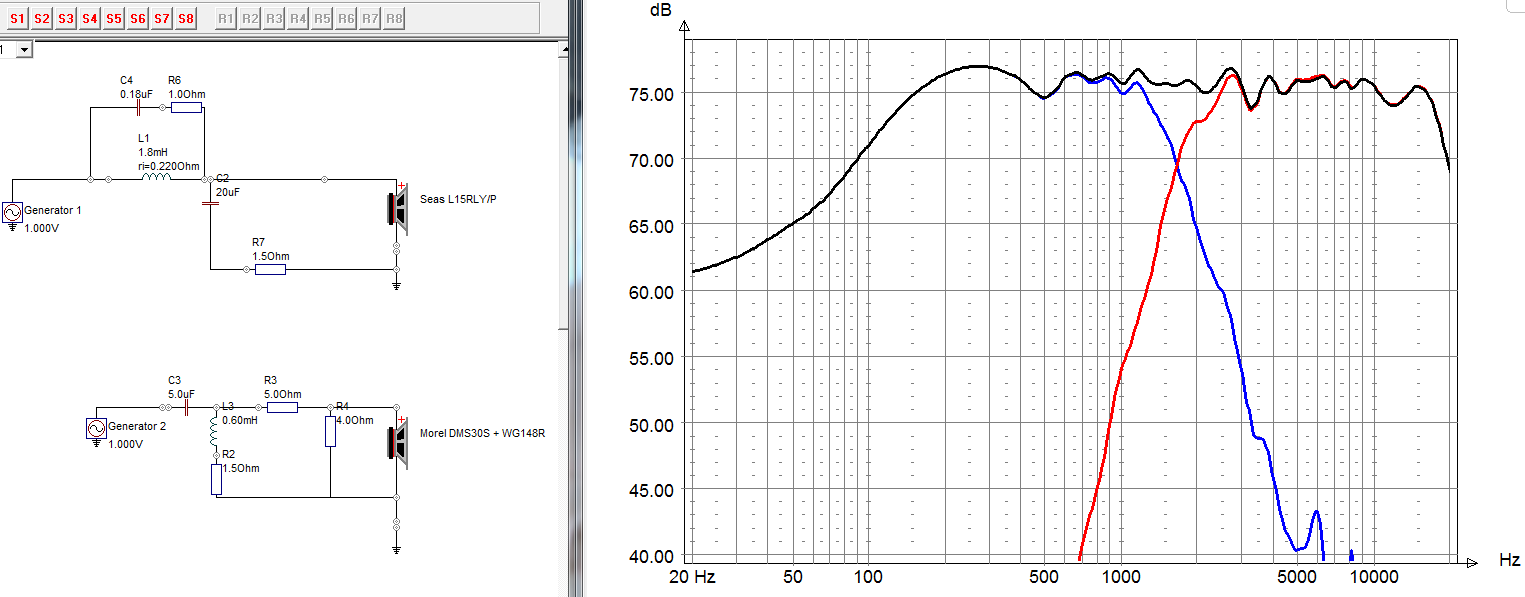
Task: Select the Generator 2 source symbol
Action: tap(97, 430)
